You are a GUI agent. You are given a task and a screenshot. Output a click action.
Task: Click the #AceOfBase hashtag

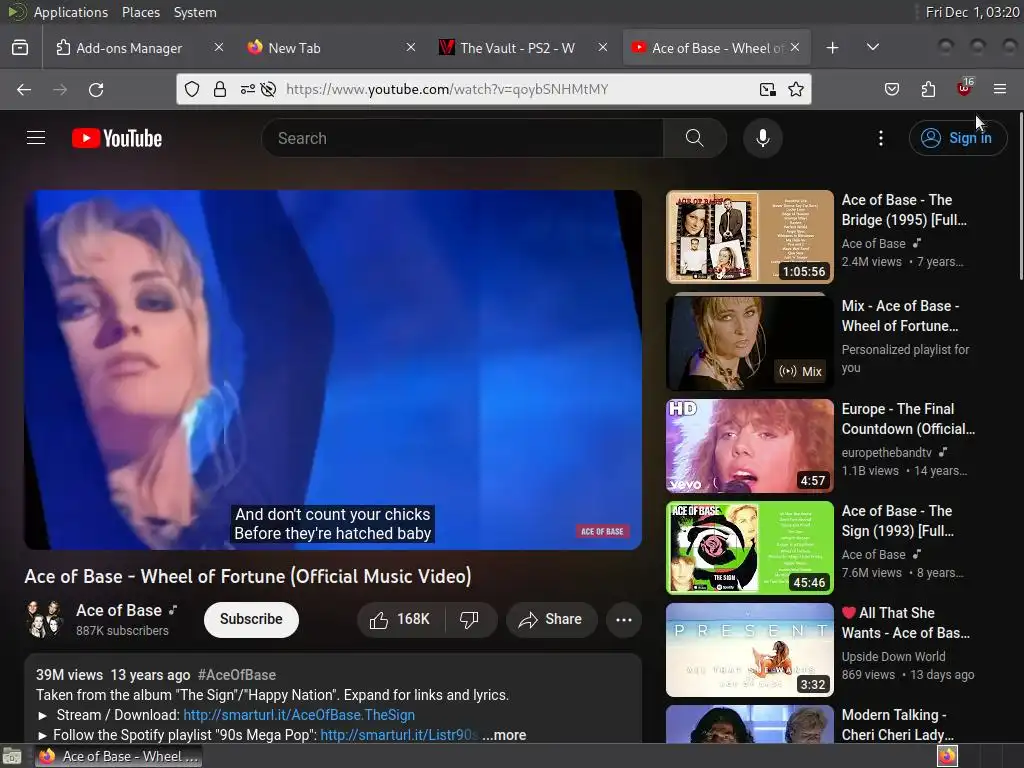pos(236,675)
